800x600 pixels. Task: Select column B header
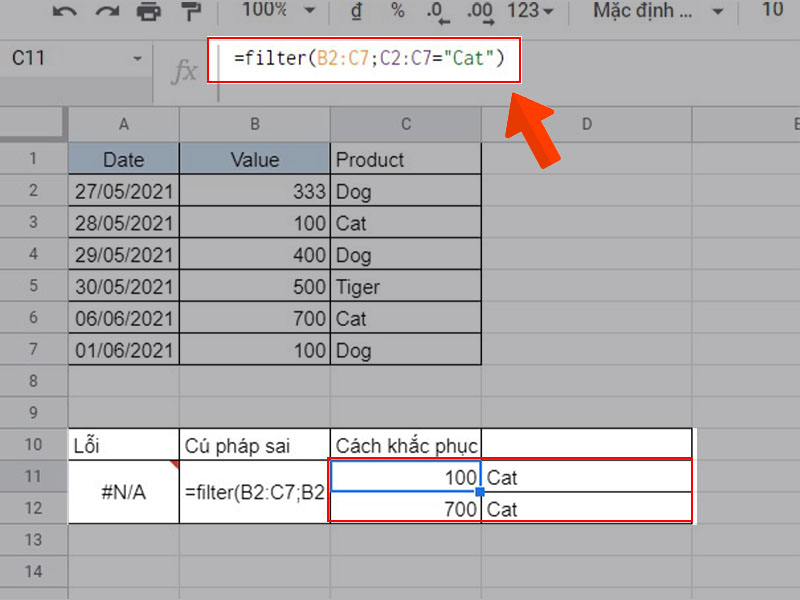(x=255, y=124)
